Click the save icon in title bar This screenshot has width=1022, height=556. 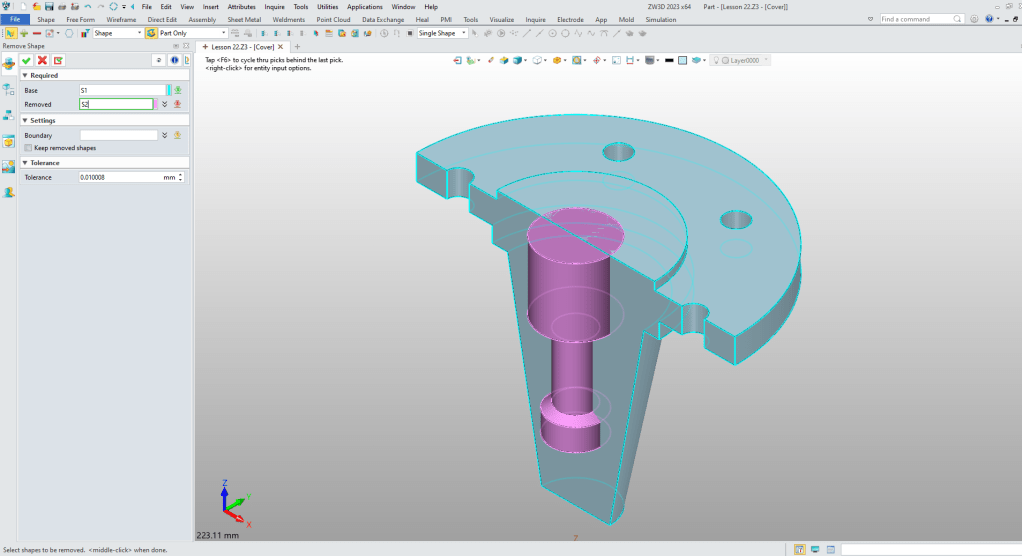49,6
